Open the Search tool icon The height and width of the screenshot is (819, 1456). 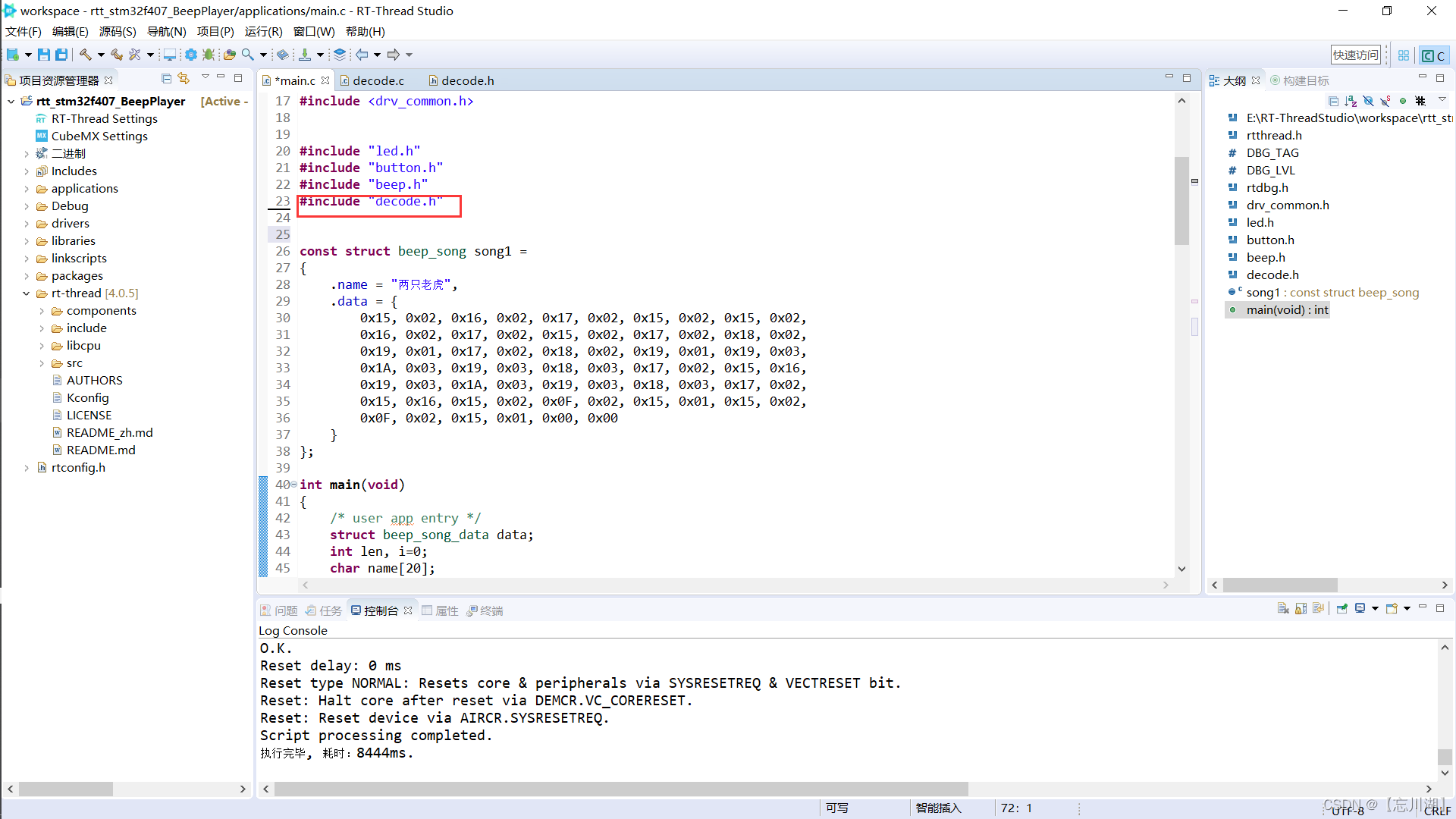tap(246, 54)
